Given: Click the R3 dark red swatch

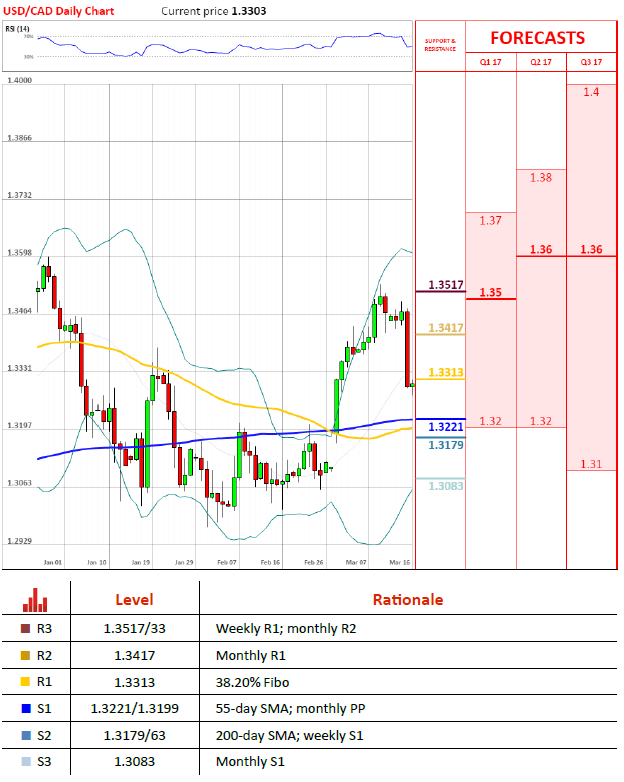Looking at the screenshot, I should pos(25,628).
